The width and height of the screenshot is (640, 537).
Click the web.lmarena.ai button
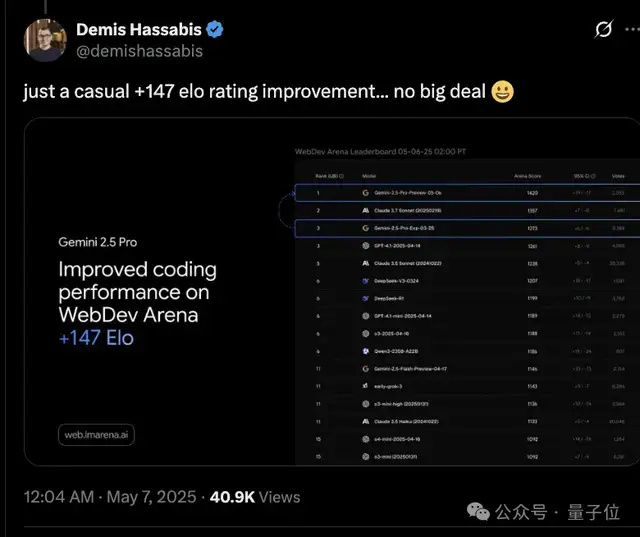96,435
